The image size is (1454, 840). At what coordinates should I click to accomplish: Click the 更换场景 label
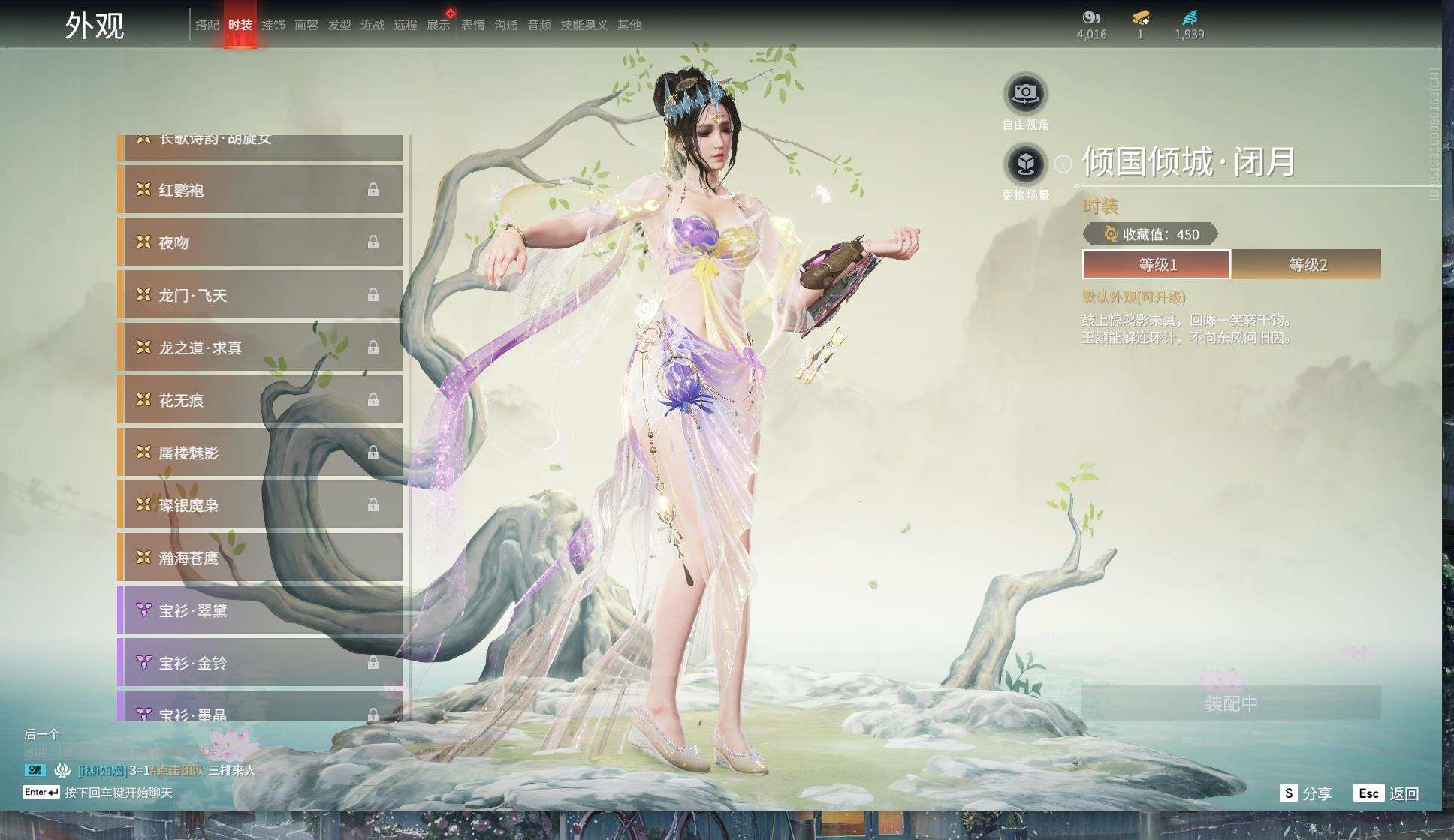pos(1026,195)
